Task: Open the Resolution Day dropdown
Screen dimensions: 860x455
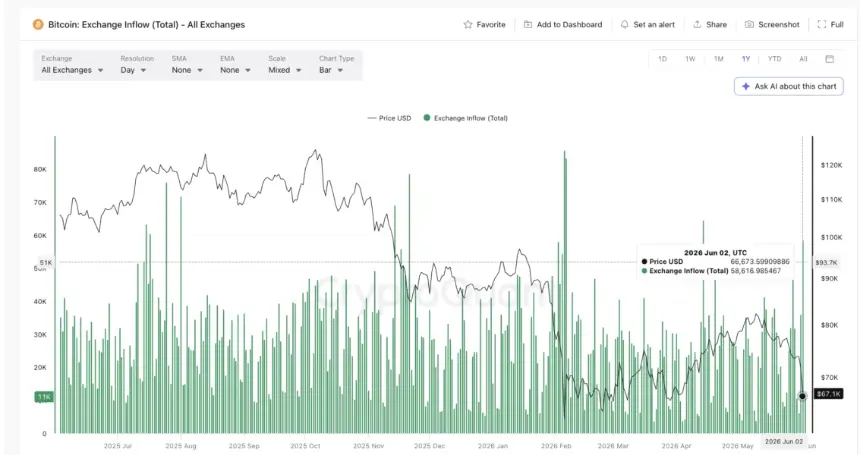Action: point(133,70)
